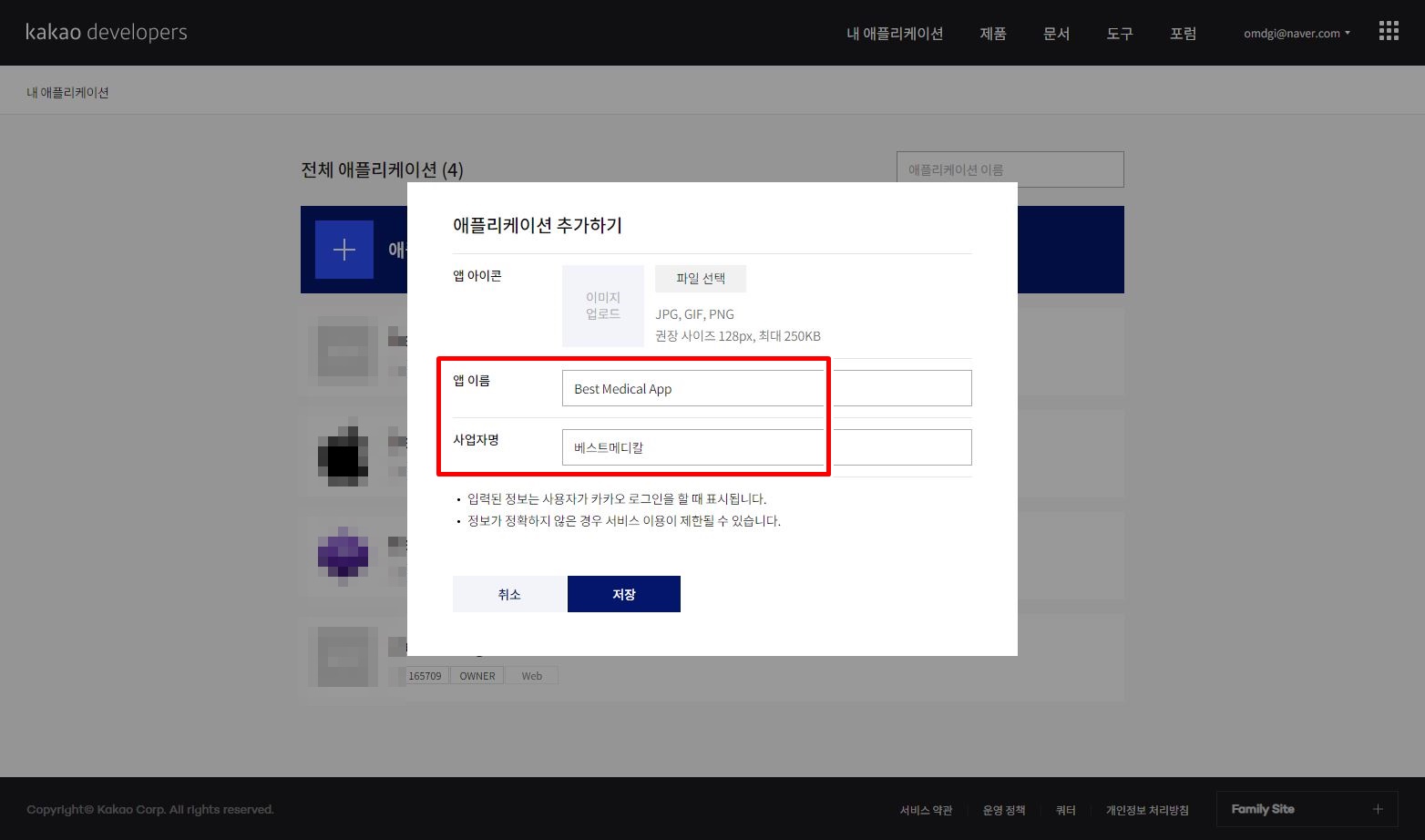Save with the 저장 button
Viewport: 1425px width, 840px height.
tap(624, 594)
